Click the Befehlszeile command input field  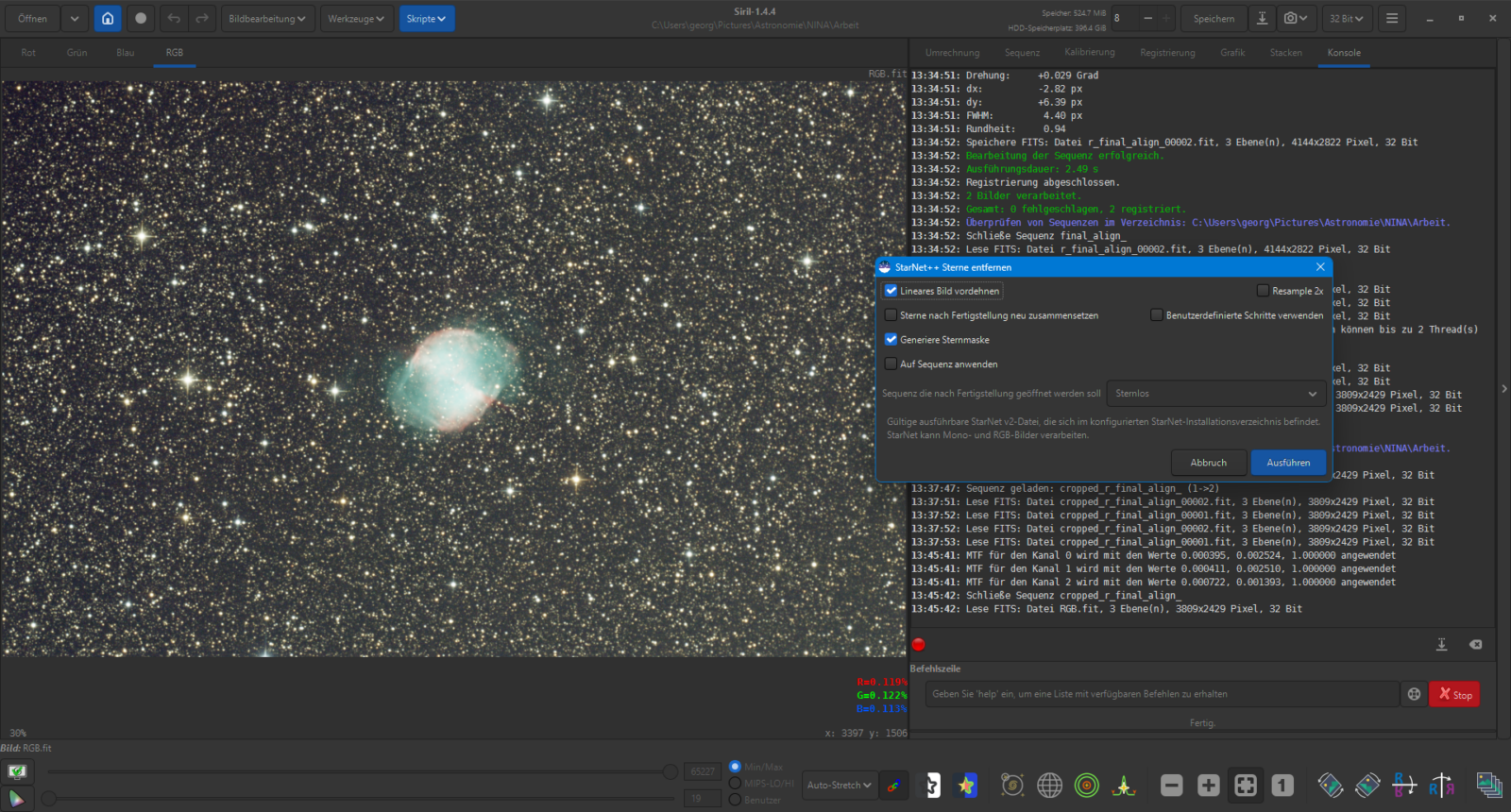click(1162, 694)
